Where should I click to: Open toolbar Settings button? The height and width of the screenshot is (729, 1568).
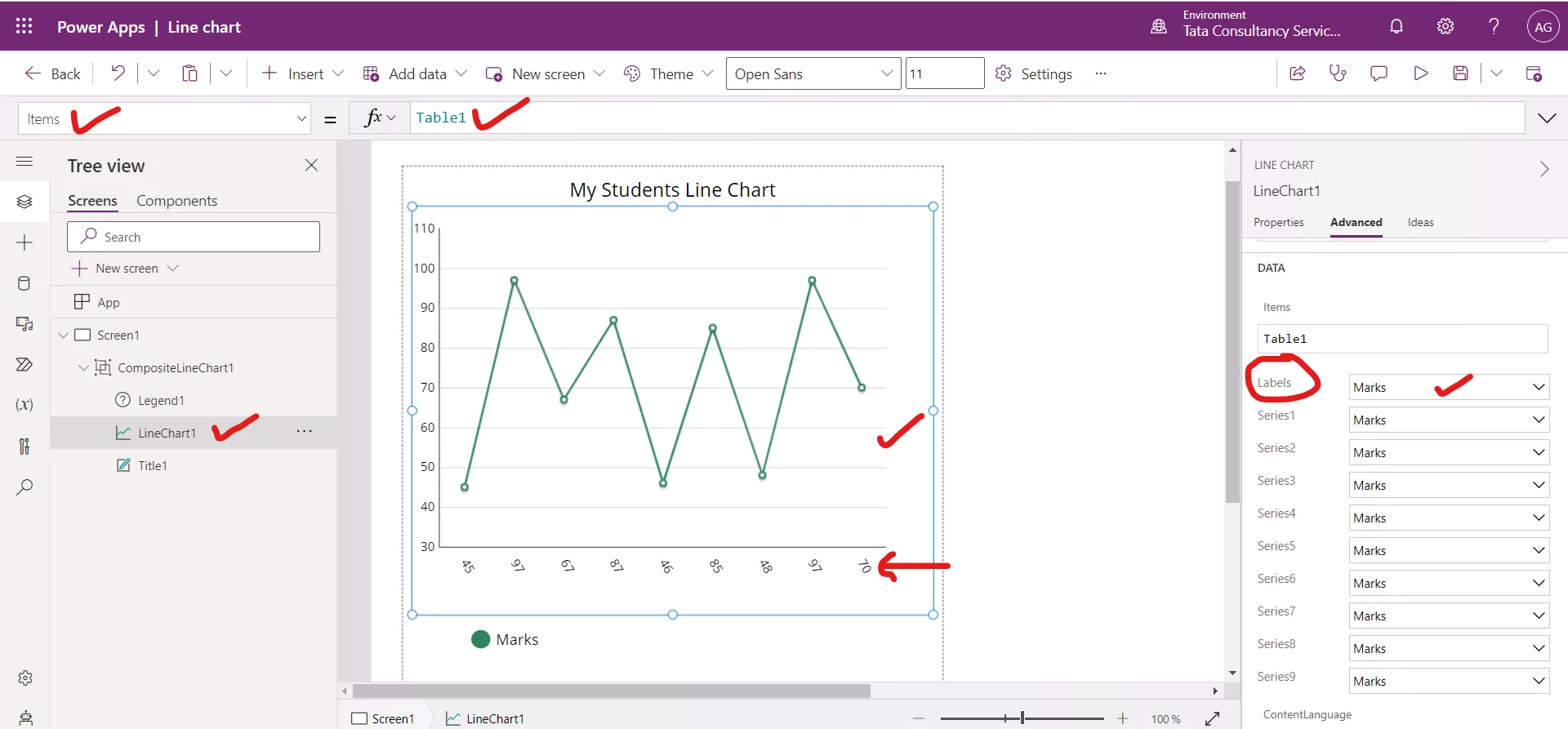pos(1034,73)
